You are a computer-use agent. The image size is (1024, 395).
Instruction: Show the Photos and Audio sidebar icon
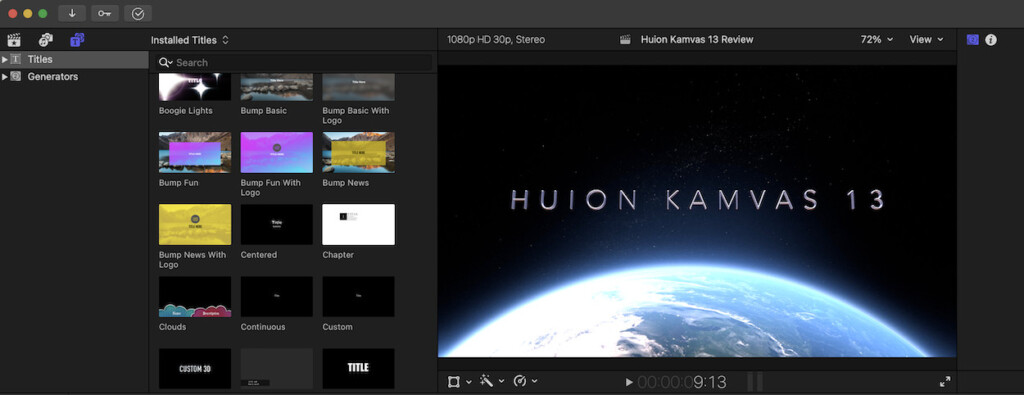point(45,40)
